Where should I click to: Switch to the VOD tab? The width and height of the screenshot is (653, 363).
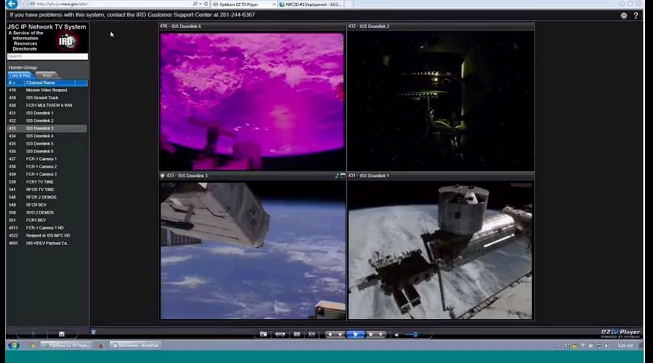(47, 75)
